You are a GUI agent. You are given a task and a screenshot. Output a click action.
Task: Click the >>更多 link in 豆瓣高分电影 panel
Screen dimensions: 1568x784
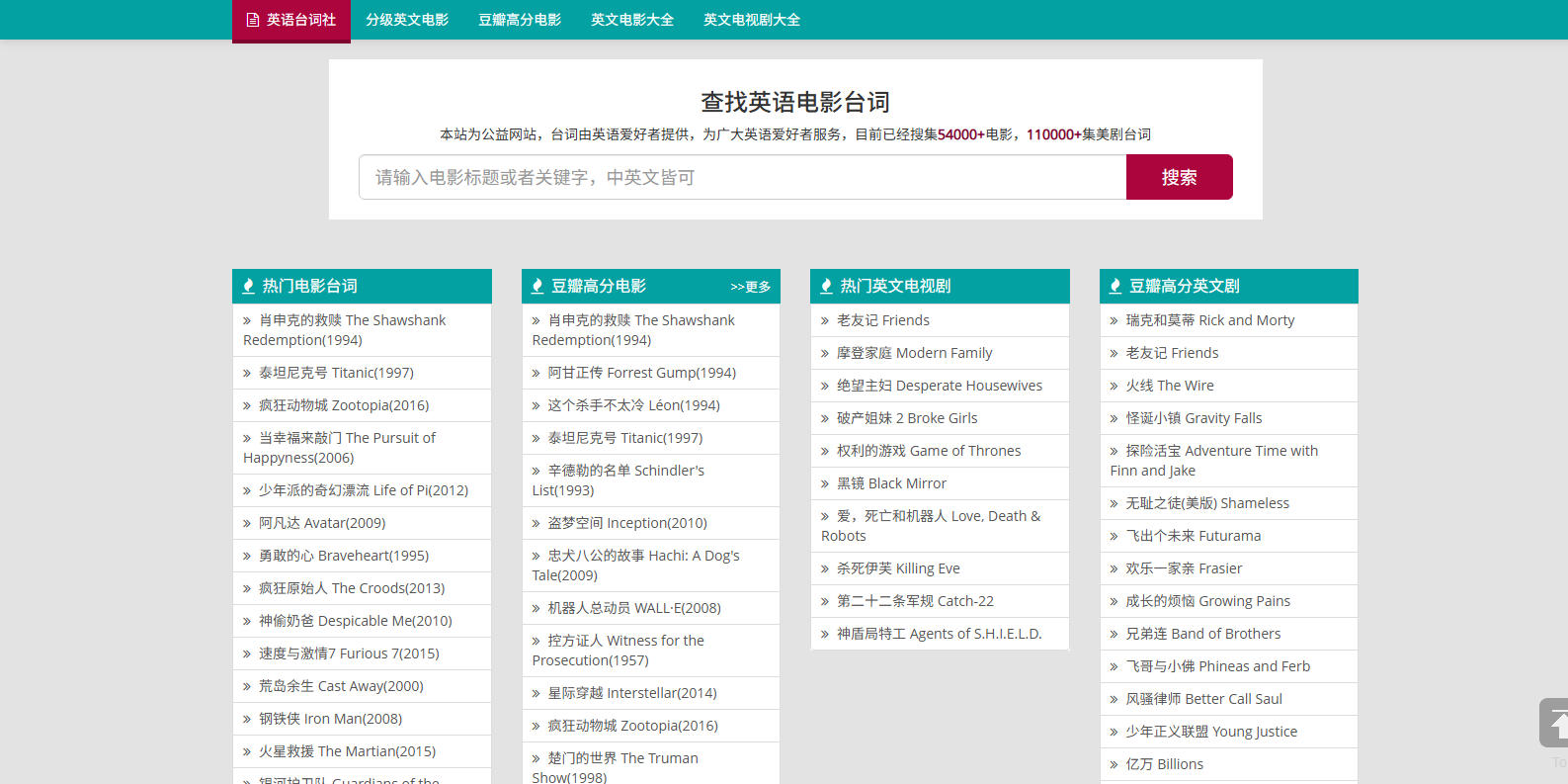pos(751,287)
